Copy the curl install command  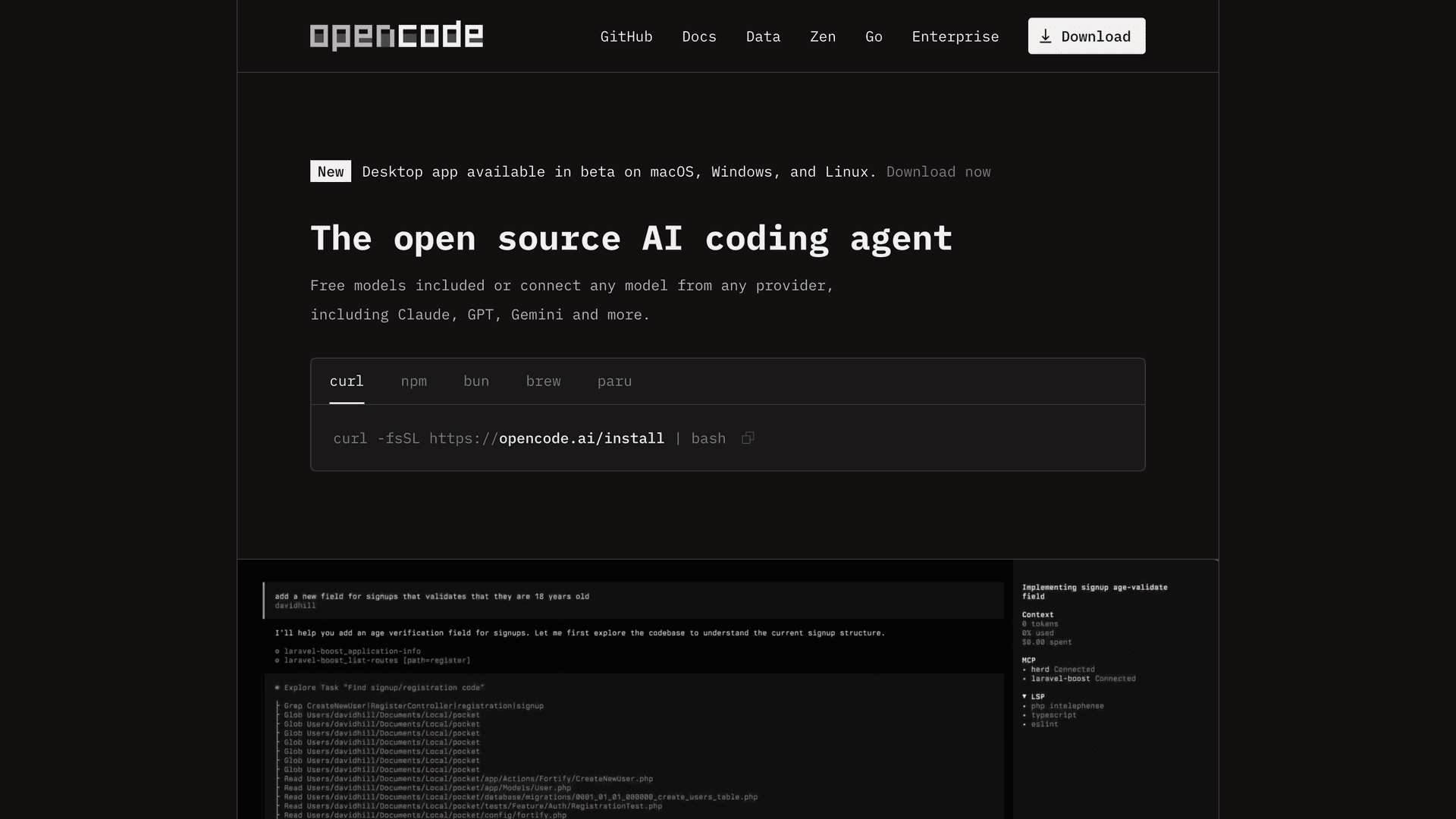pyautogui.click(x=748, y=438)
